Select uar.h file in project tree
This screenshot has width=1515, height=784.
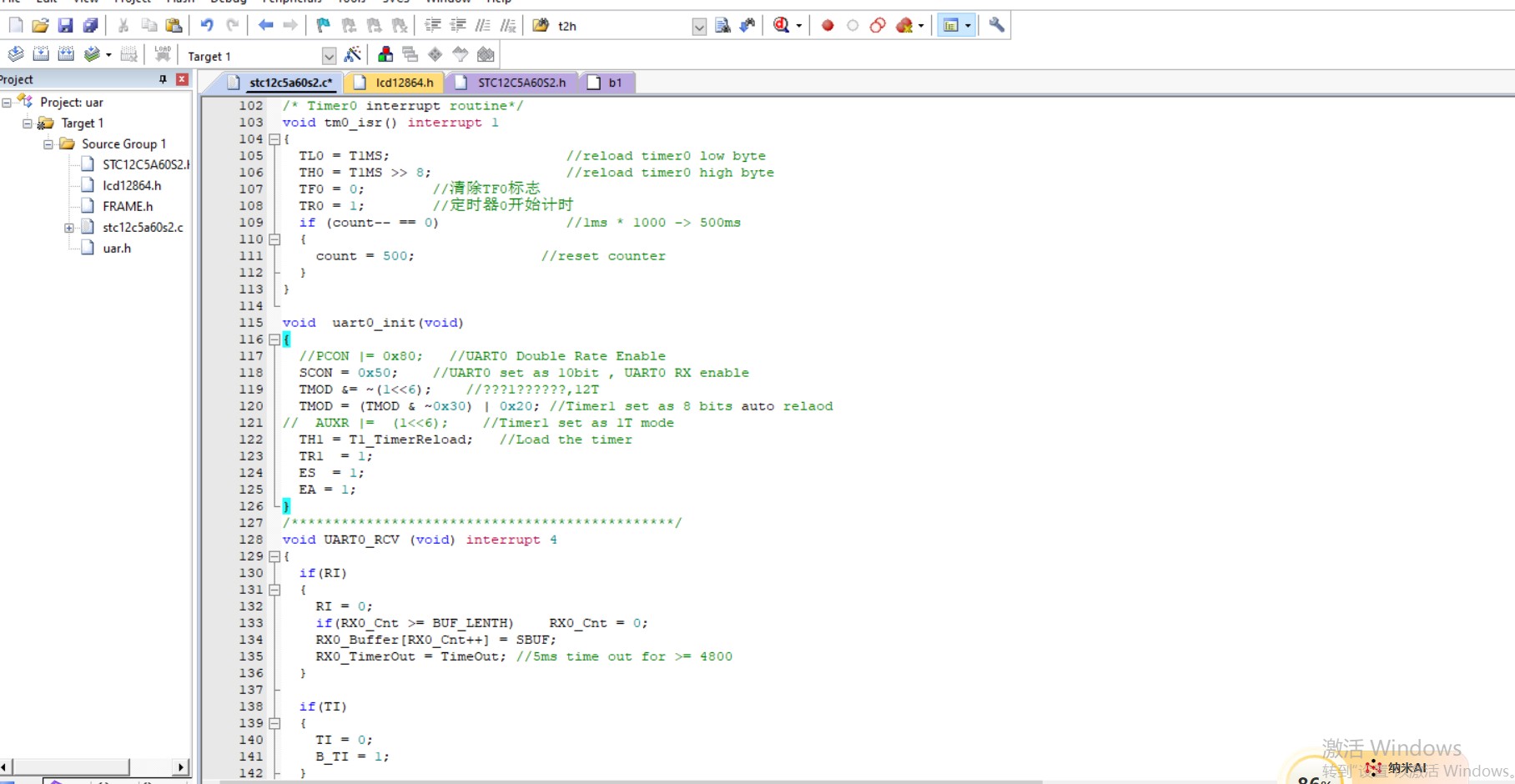tap(117, 249)
